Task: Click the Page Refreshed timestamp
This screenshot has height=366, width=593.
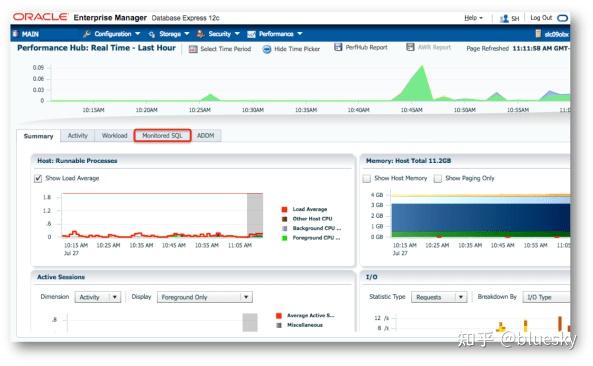Action: [x=541, y=48]
